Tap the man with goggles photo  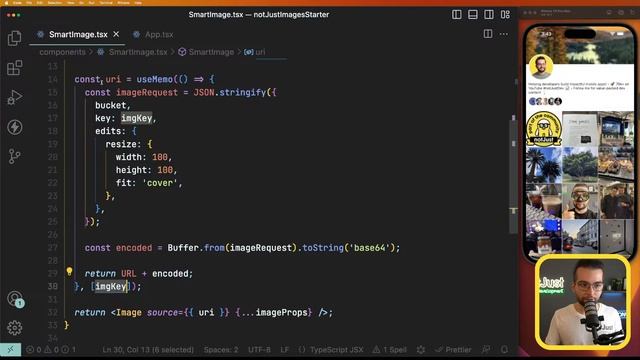[580, 201]
